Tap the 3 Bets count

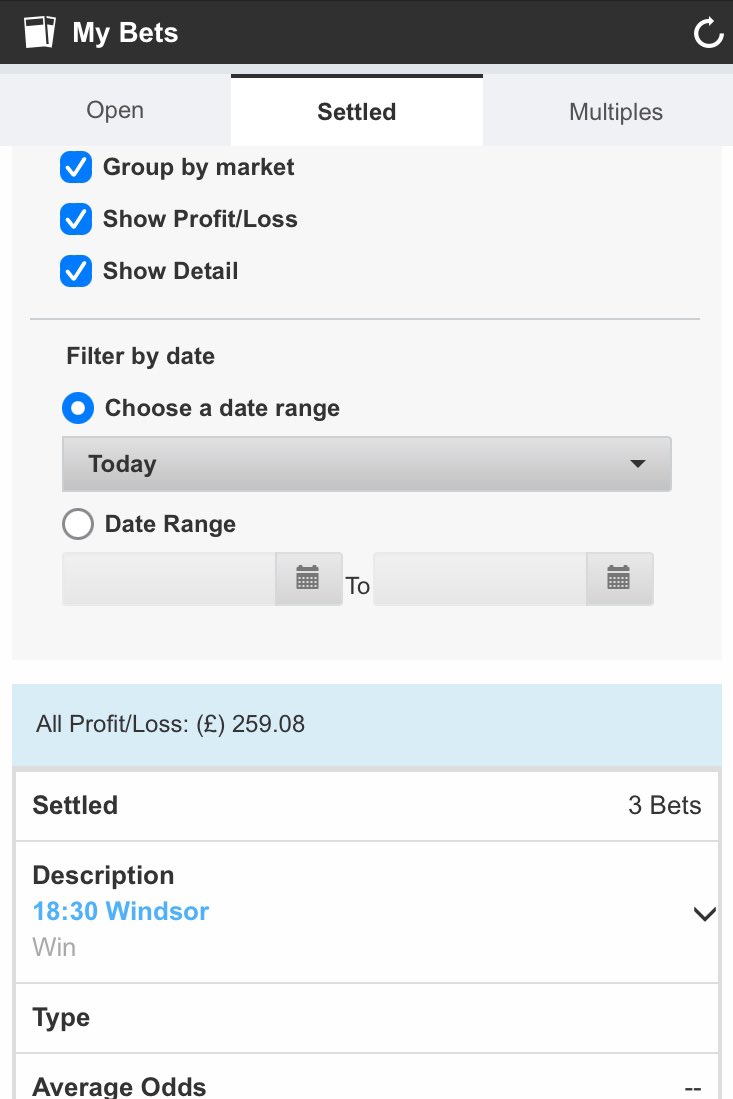click(x=664, y=805)
